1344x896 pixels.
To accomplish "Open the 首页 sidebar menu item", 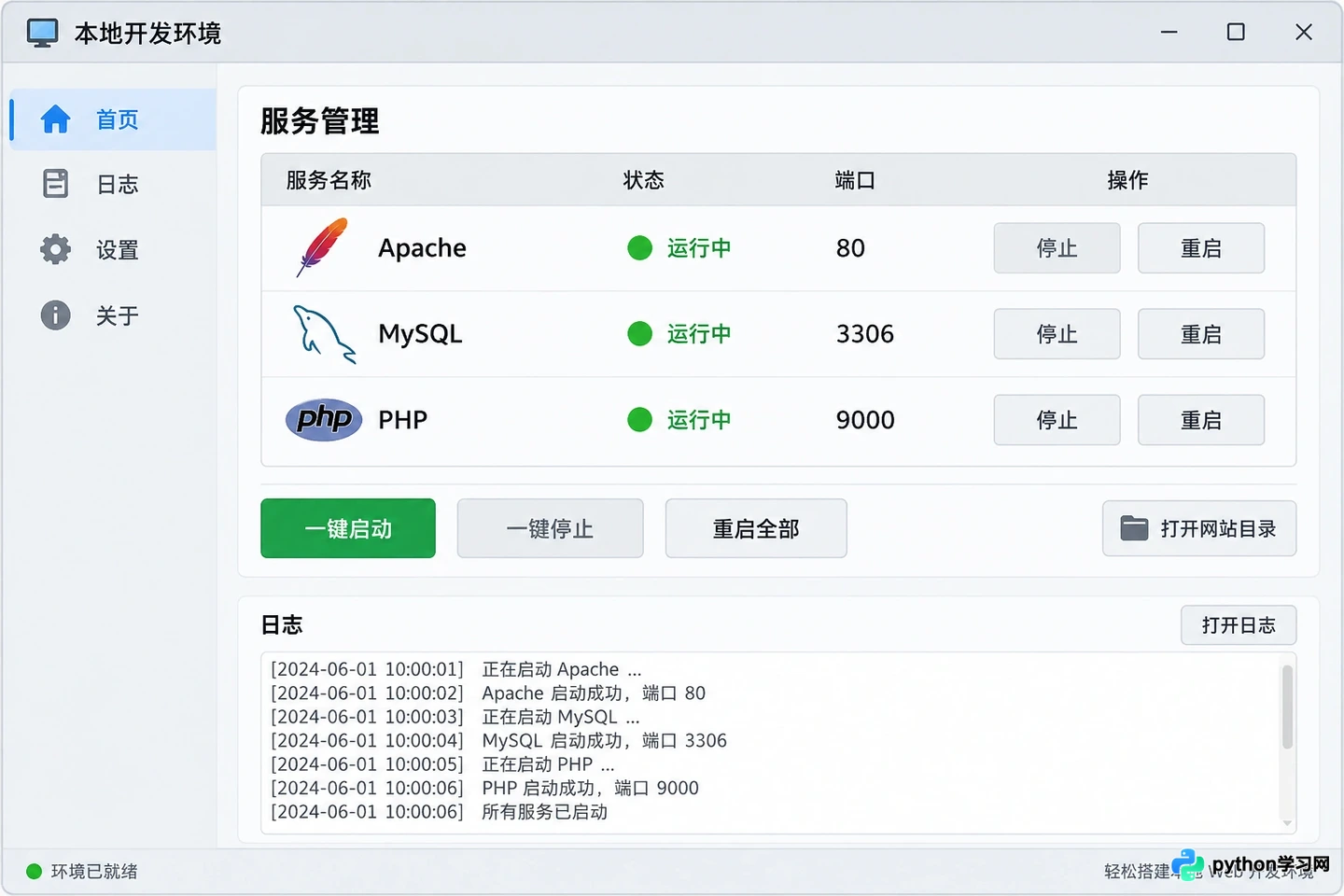I will click(114, 119).
